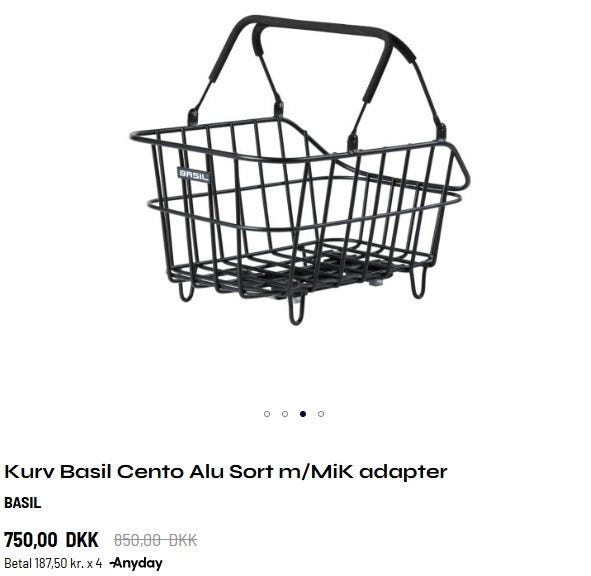This screenshot has height=576, width=591.
Task: Click the Anyday logo
Action: (136, 563)
